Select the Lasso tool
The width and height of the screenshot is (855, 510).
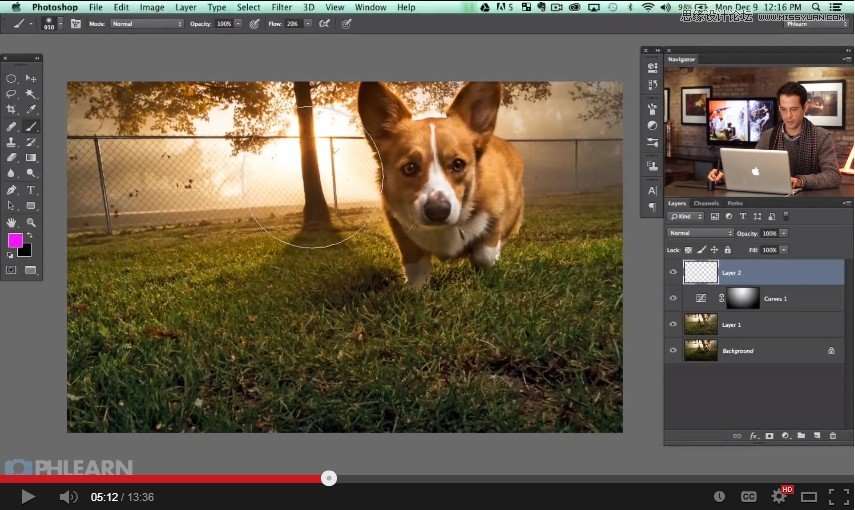coord(11,93)
